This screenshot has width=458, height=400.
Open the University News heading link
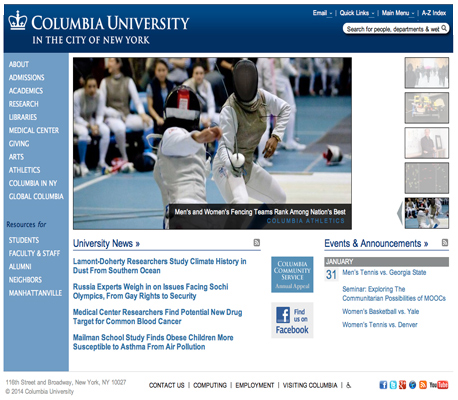[106, 243]
